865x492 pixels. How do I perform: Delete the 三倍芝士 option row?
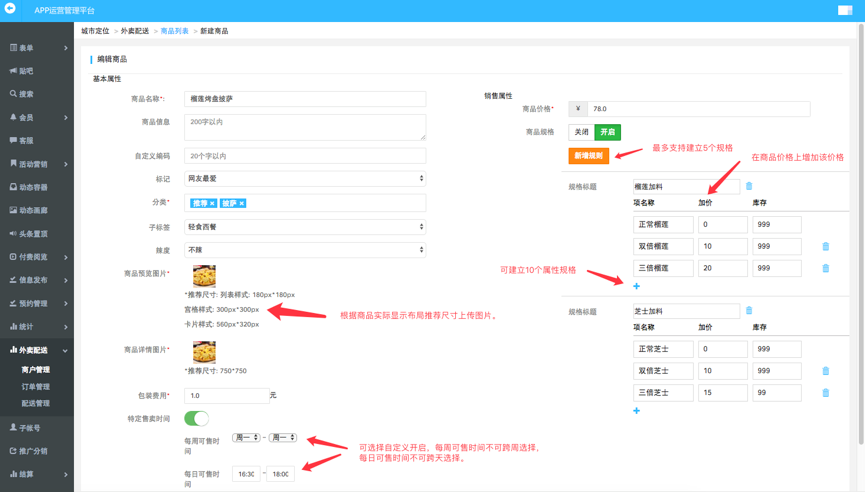(x=825, y=393)
